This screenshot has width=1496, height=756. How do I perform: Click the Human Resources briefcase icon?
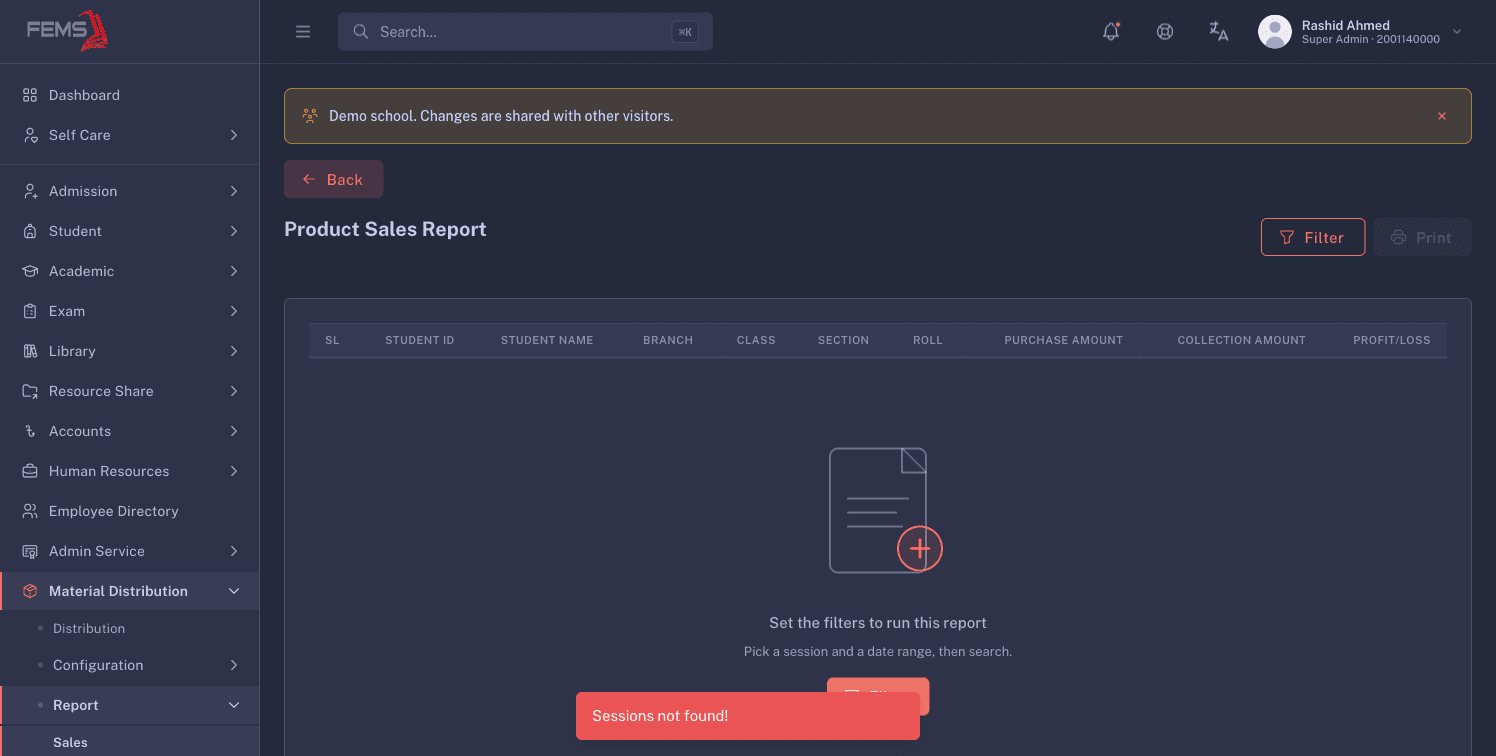[x=30, y=471]
